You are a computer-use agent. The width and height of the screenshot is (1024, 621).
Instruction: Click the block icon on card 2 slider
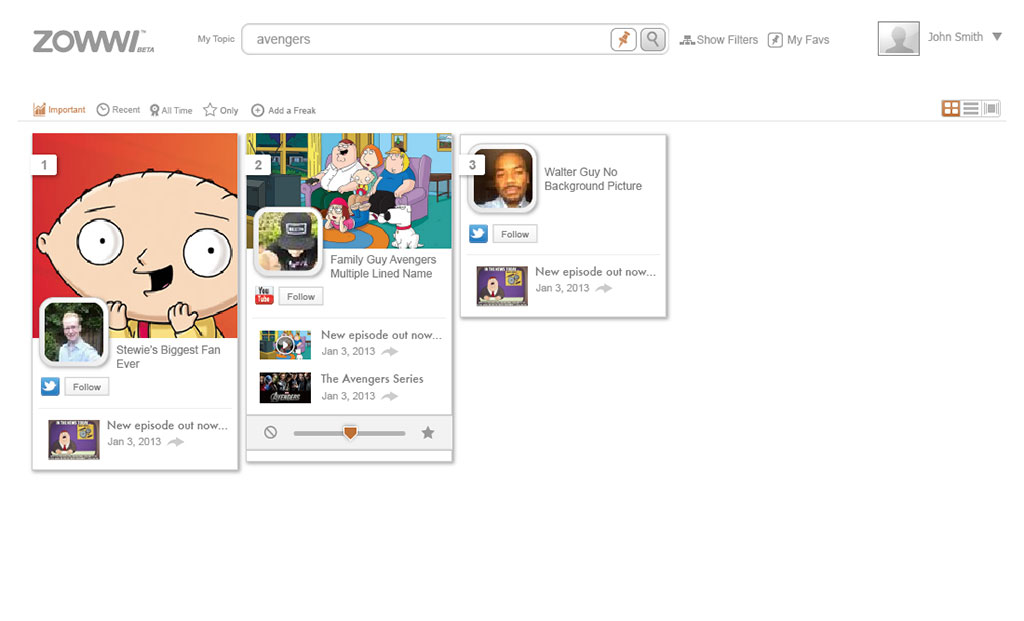coord(270,432)
